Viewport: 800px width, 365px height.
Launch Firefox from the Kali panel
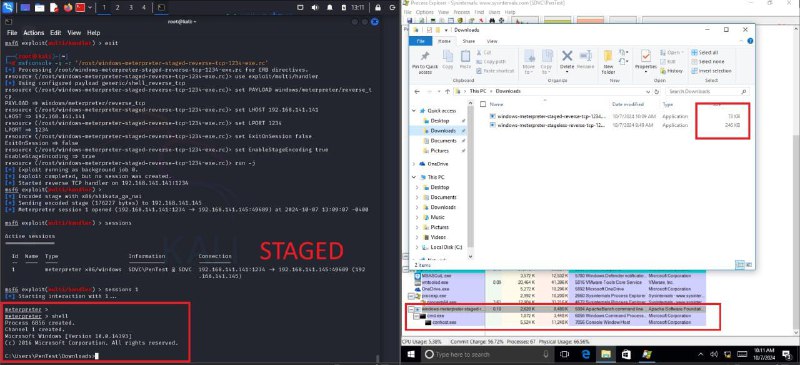68,8
